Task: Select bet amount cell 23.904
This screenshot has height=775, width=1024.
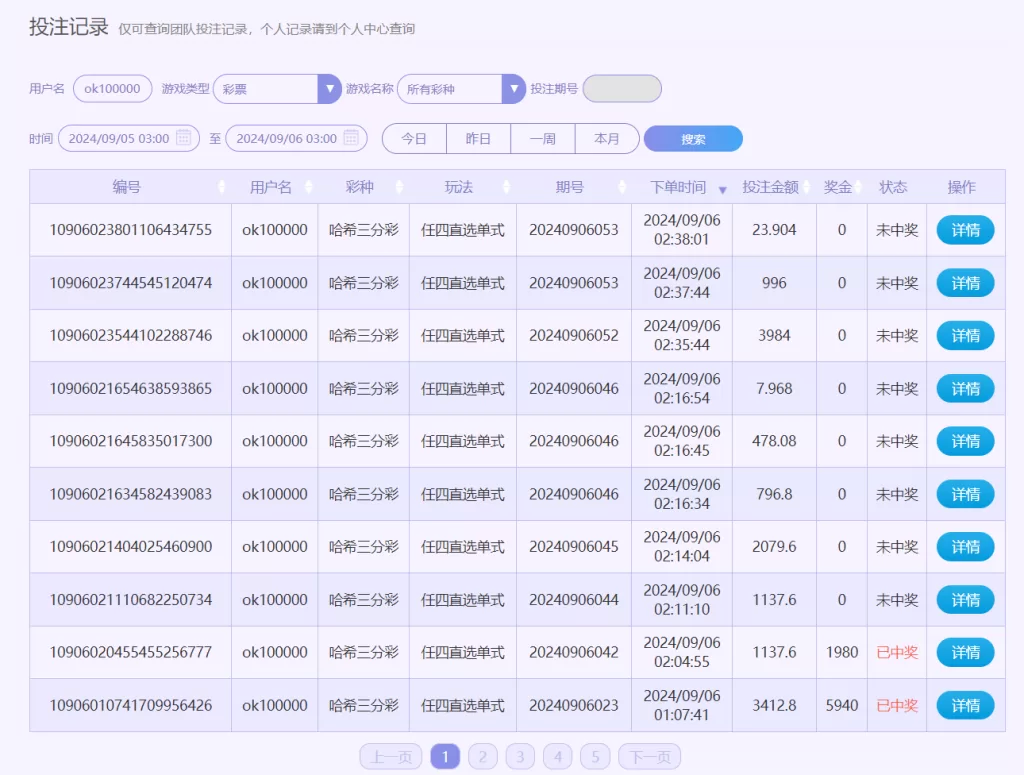Action: pos(774,230)
